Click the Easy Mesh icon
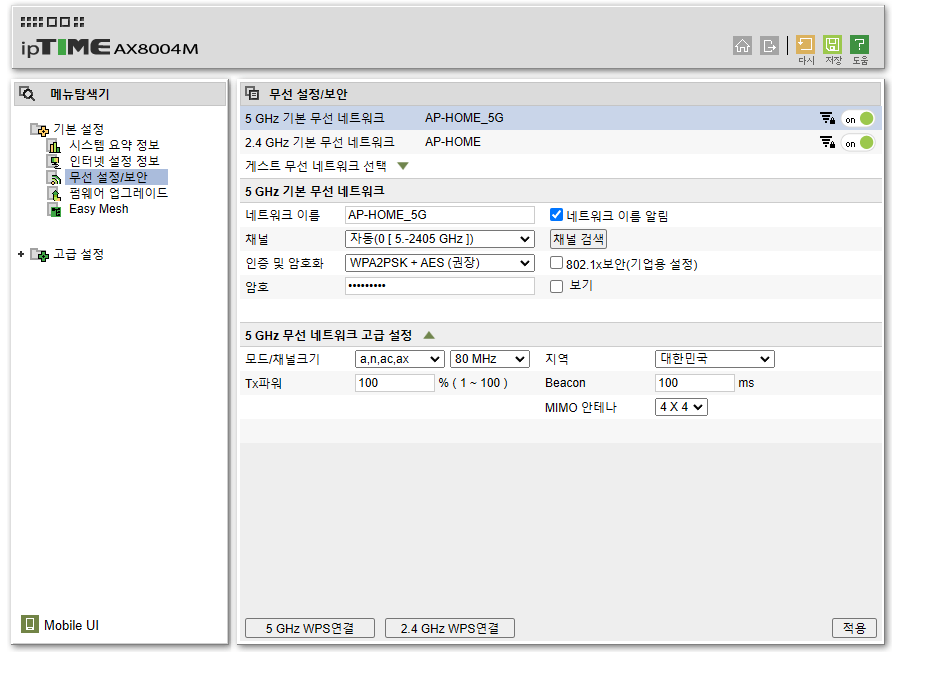This screenshot has width=932, height=692. 54,210
